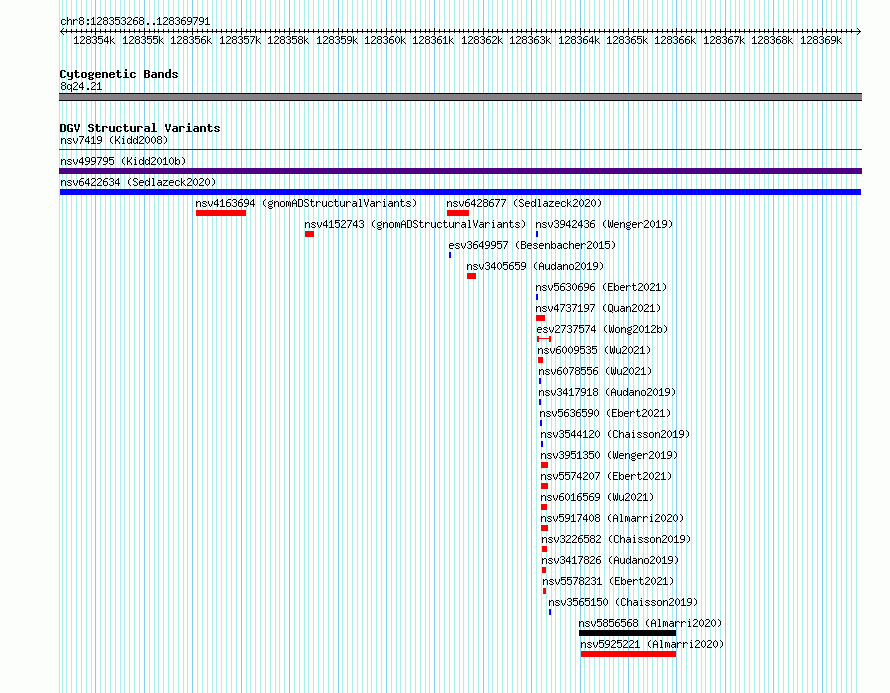Open nsv5925221 (Almarri2020) label
The height and width of the screenshot is (693, 890).
tap(652, 644)
